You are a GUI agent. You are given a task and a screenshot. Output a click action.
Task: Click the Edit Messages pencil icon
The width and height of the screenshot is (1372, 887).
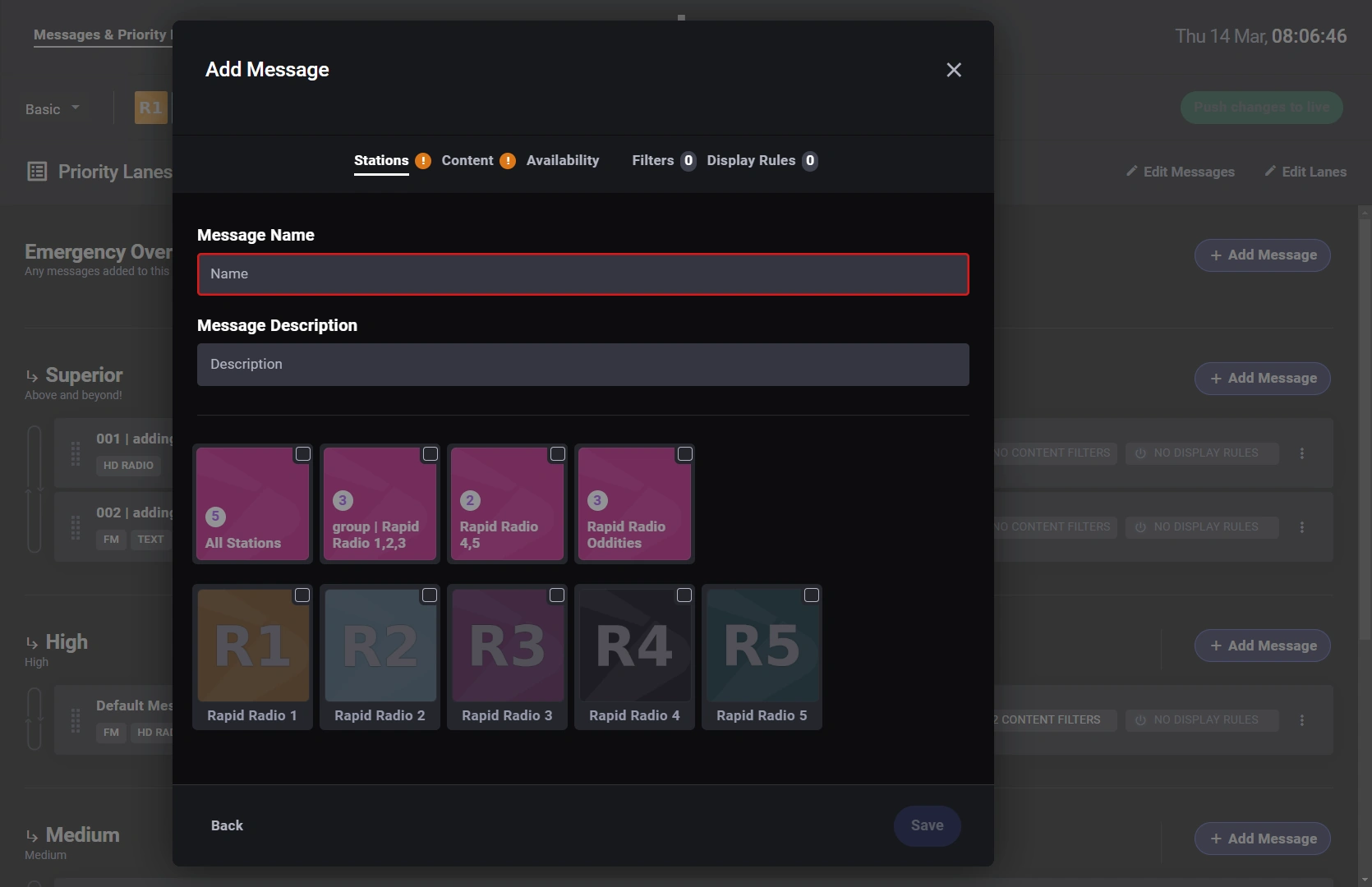(x=1131, y=171)
